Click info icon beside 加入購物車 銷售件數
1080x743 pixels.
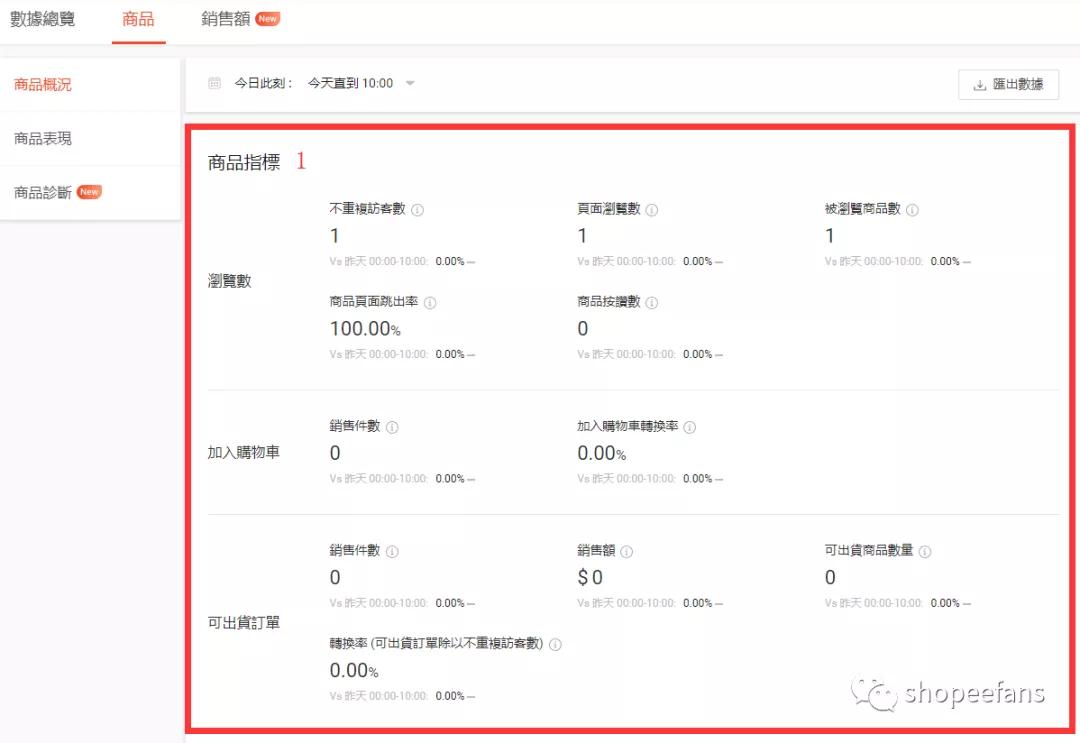pyautogui.click(x=391, y=426)
